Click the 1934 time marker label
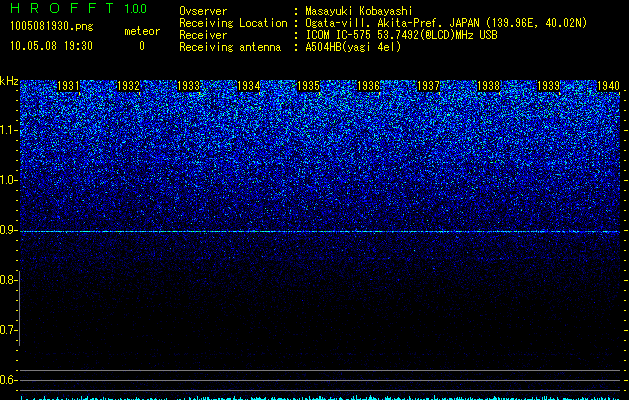 click(249, 86)
